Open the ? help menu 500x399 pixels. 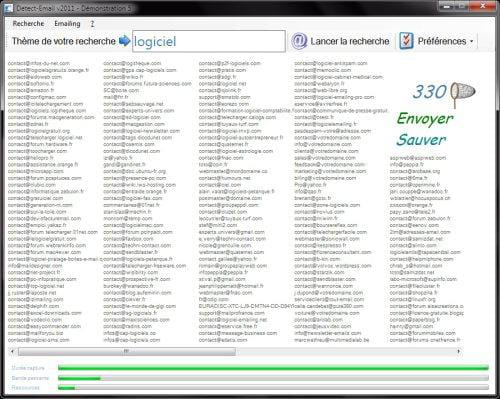(x=92, y=24)
